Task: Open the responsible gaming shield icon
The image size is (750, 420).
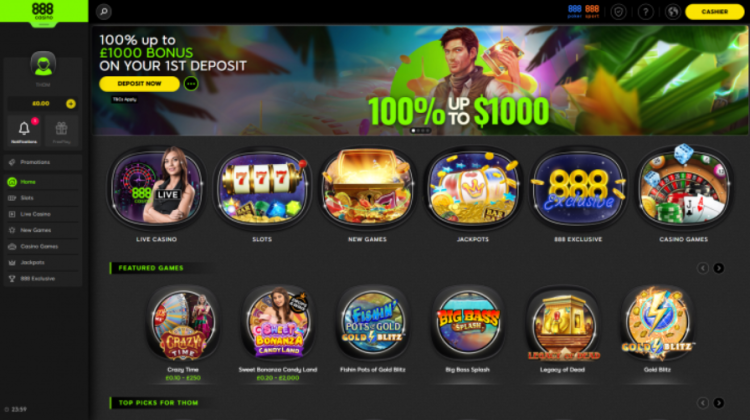Action: click(x=618, y=11)
